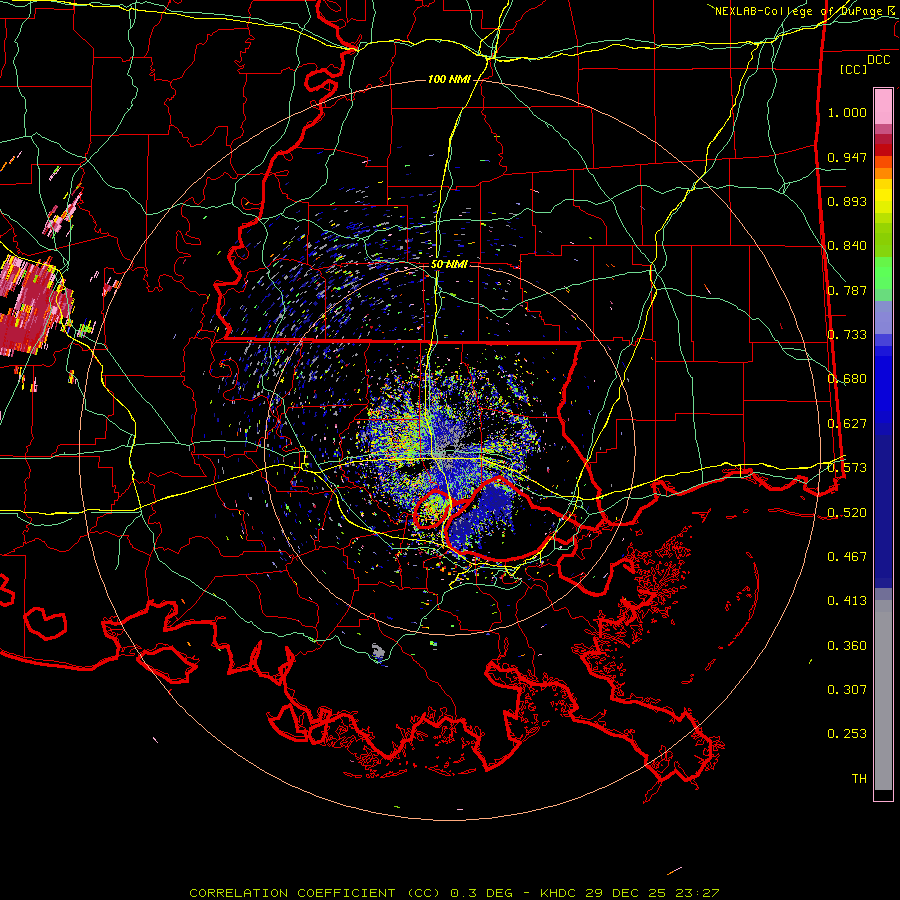Click the 0.520 colorbar value
The height and width of the screenshot is (900, 900).
847,512
